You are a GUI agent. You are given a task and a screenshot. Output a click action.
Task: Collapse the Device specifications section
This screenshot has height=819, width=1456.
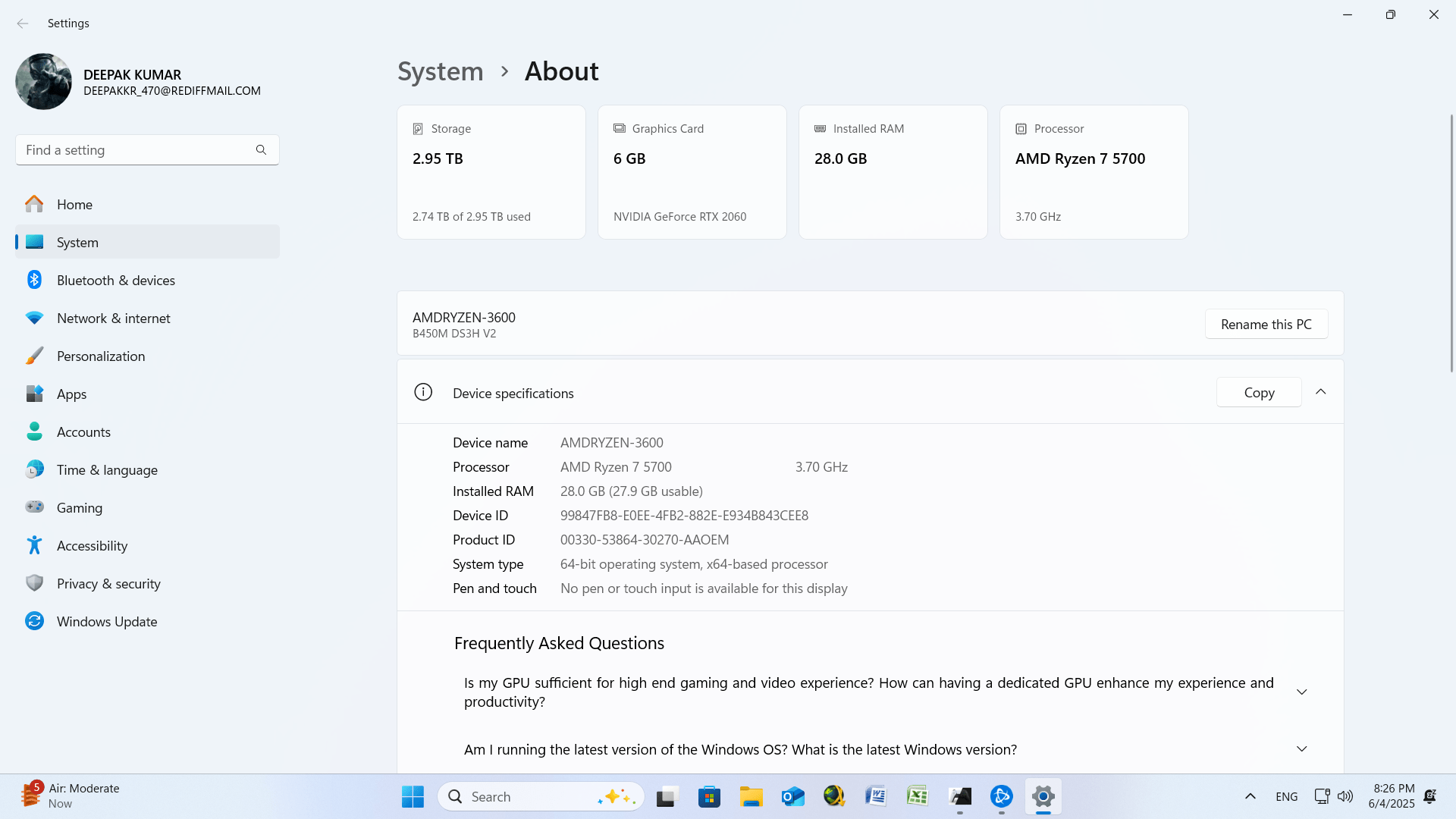(x=1321, y=392)
